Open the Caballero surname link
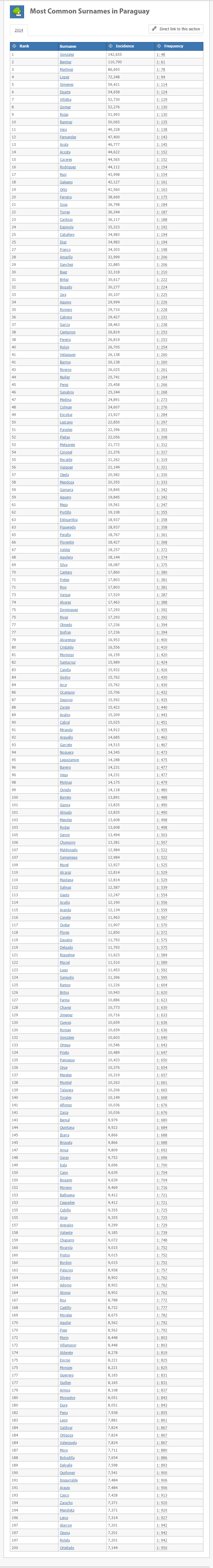This screenshot has height=1568, width=213. [x=67, y=235]
